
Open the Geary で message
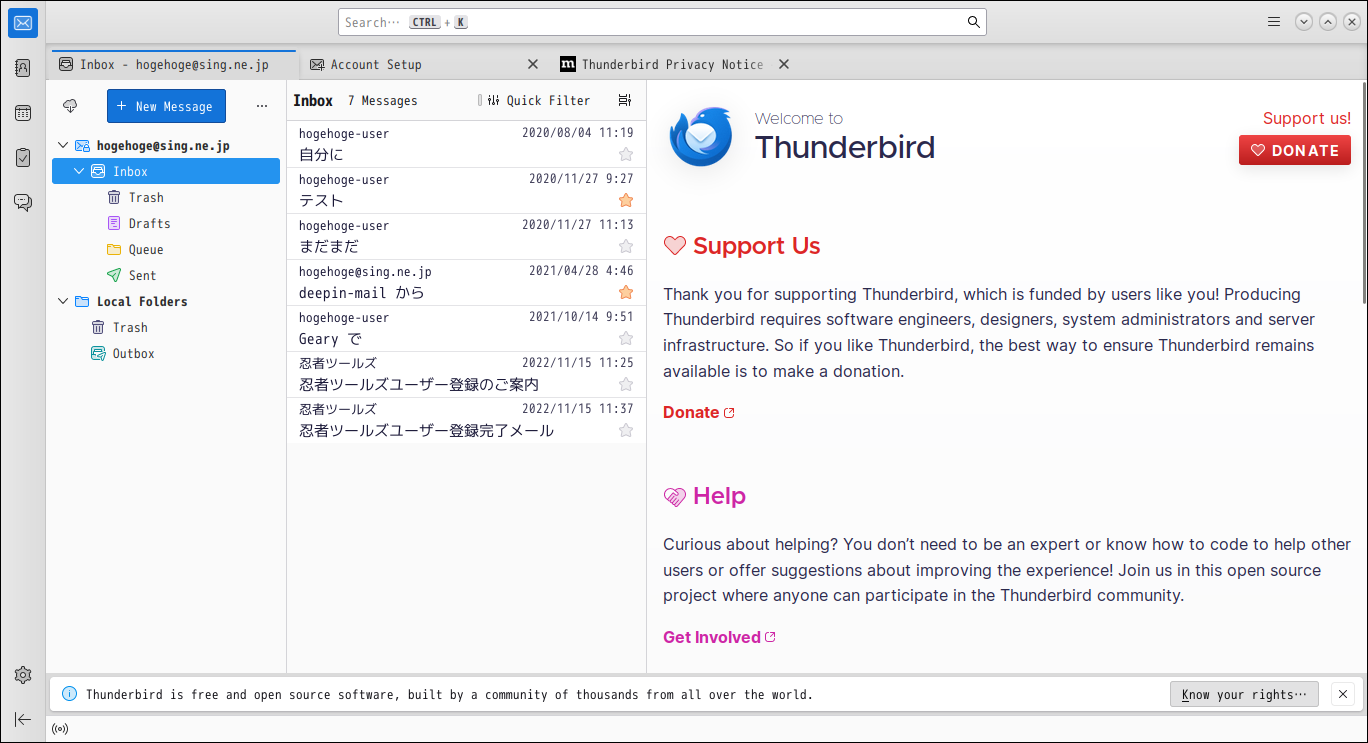tap(466, 328)
